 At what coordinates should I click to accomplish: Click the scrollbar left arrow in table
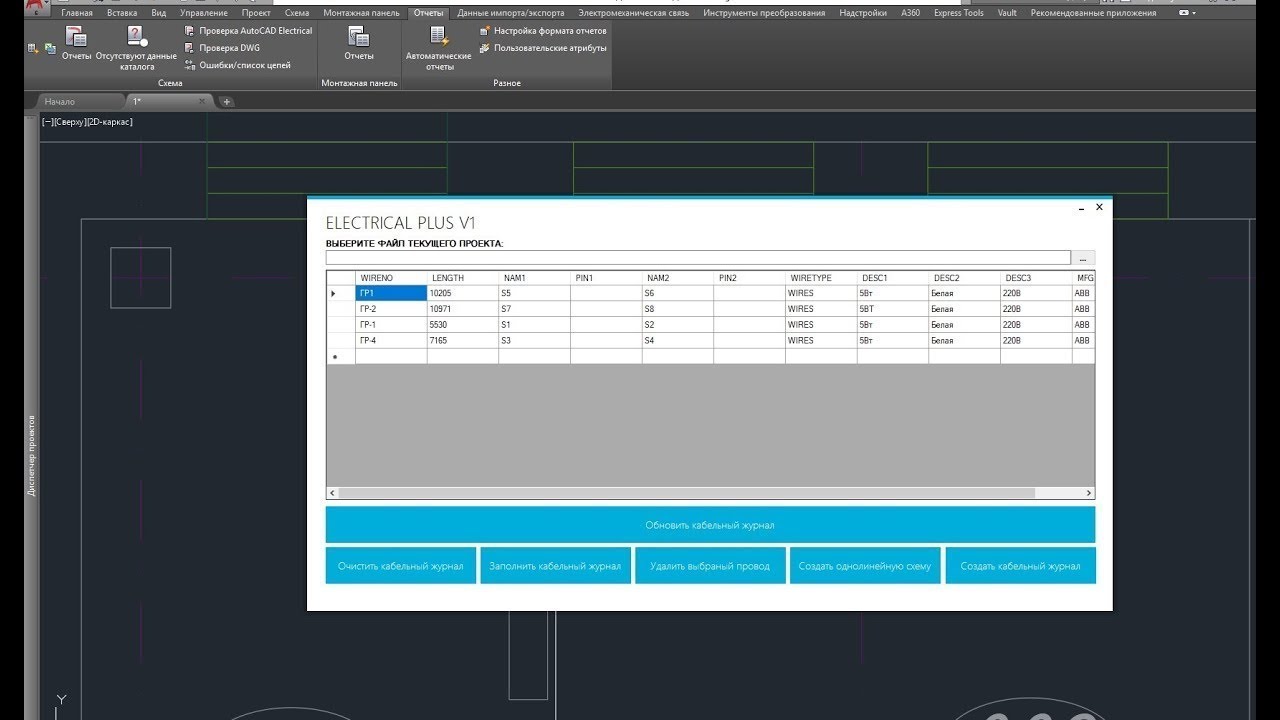point(333,493)
